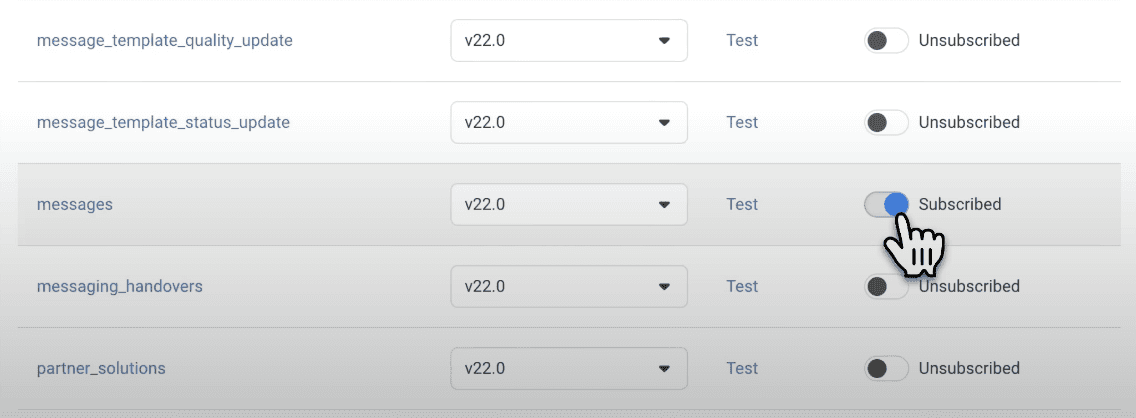Enable message_template_status_update subscription toggle

(886, 122)
